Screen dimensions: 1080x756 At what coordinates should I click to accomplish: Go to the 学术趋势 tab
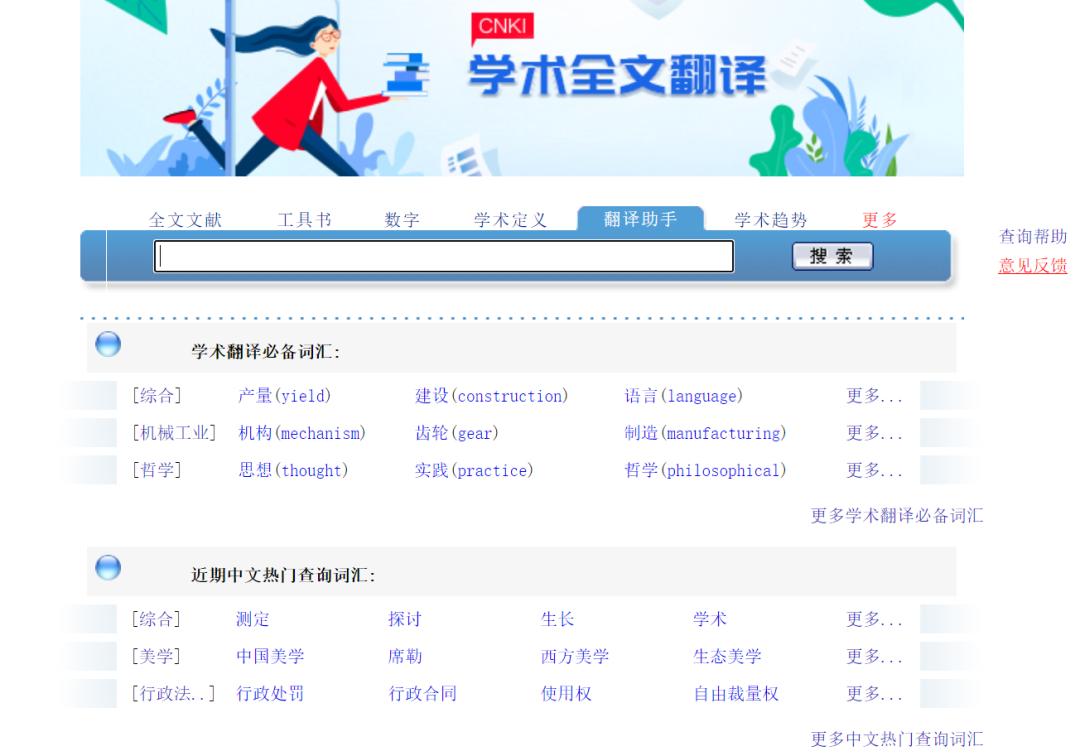(770, 220)
